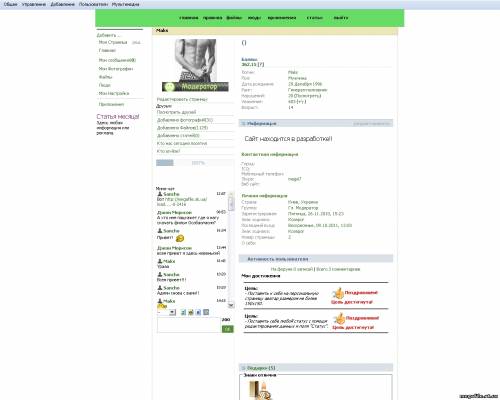Click first thumbs-up achievement icon
The image size is (500, 400).
click(338, 293)
